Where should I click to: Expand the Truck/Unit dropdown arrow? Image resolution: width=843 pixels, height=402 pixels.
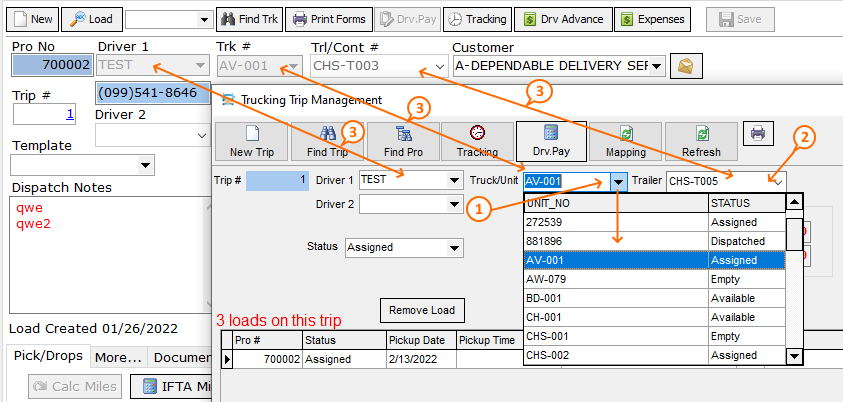(x=618, y=181)
